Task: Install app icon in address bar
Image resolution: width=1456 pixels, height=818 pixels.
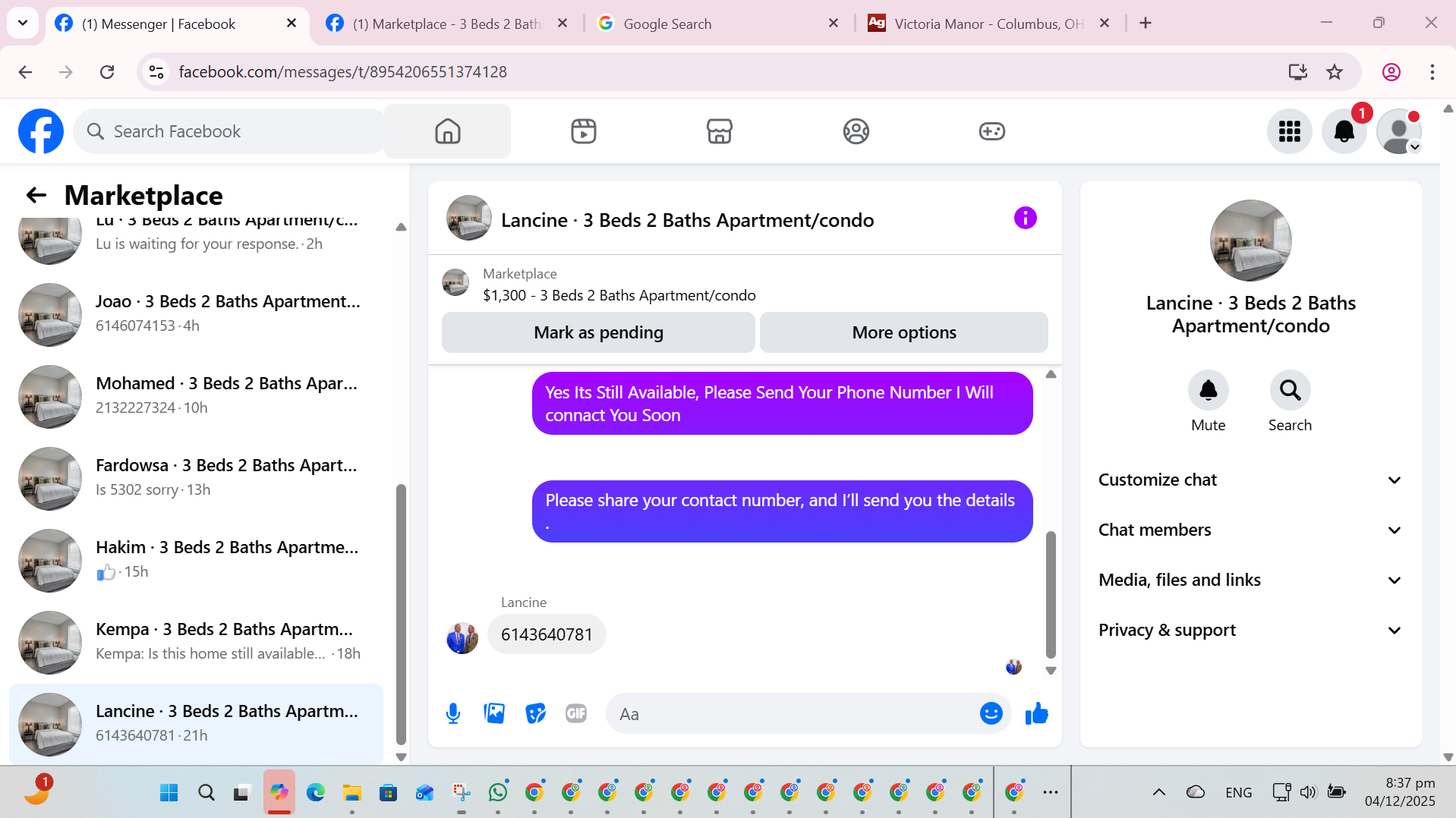Action: tap(1297, 72)
